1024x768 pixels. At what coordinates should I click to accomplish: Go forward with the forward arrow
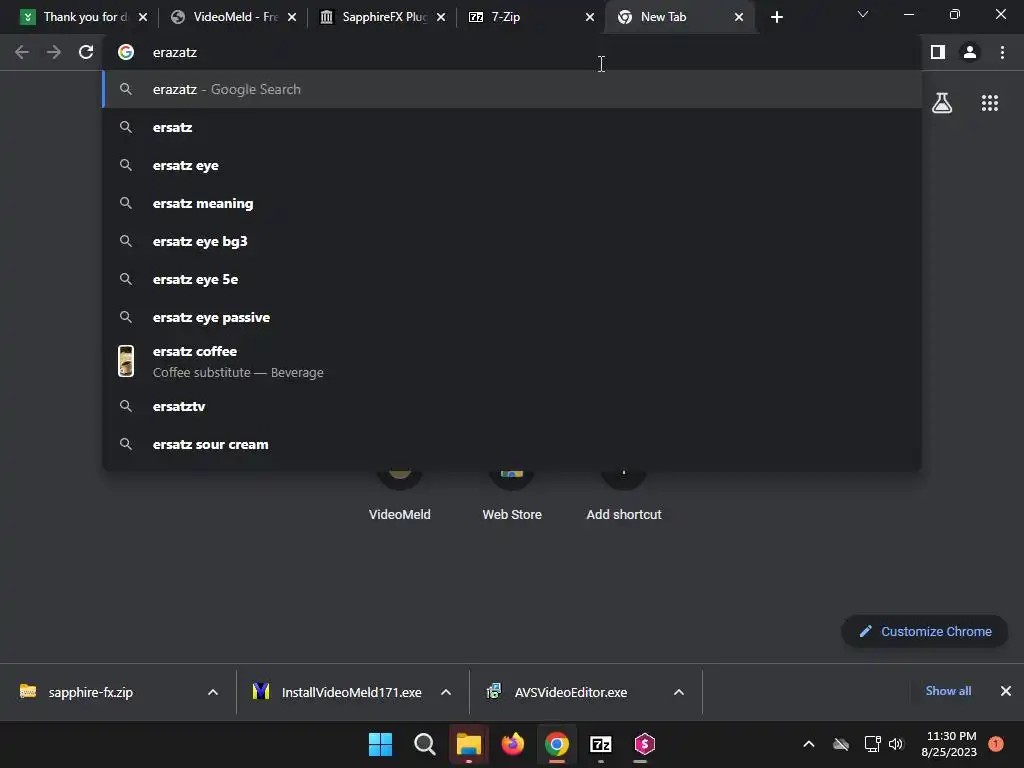coord(54,52)
